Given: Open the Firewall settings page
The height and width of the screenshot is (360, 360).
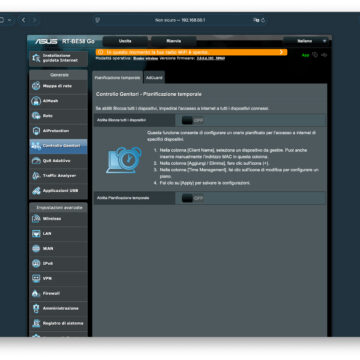Looking at the screenshot, I should point(59,293).
